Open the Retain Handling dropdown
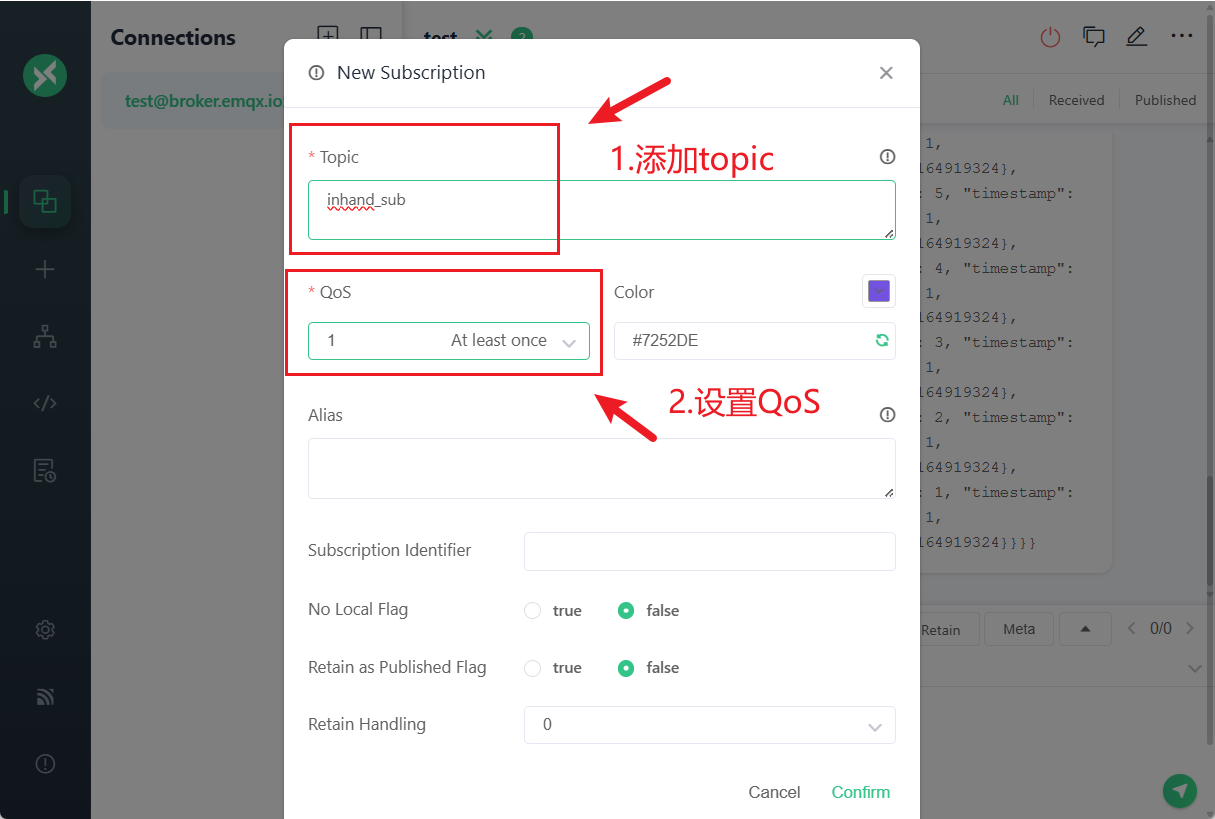 [x=710, y=725]
